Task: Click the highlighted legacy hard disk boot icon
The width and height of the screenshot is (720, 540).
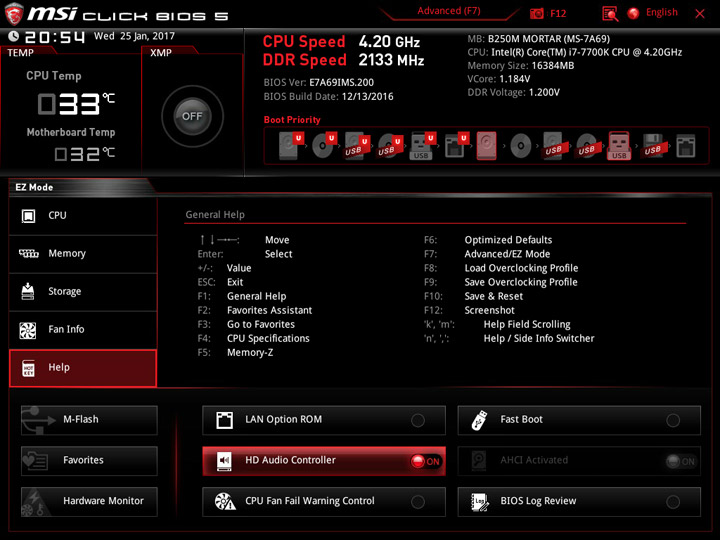Action: 487,146
